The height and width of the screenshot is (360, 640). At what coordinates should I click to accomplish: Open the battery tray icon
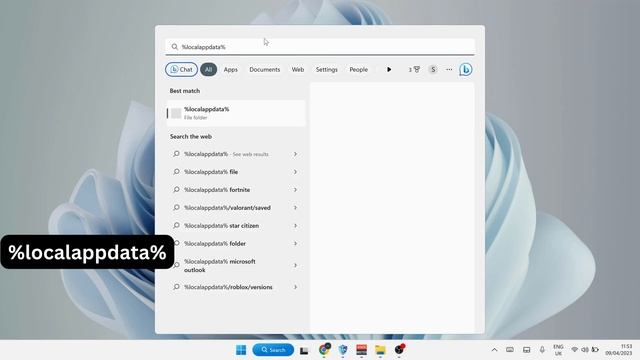(x=595, y=350)
